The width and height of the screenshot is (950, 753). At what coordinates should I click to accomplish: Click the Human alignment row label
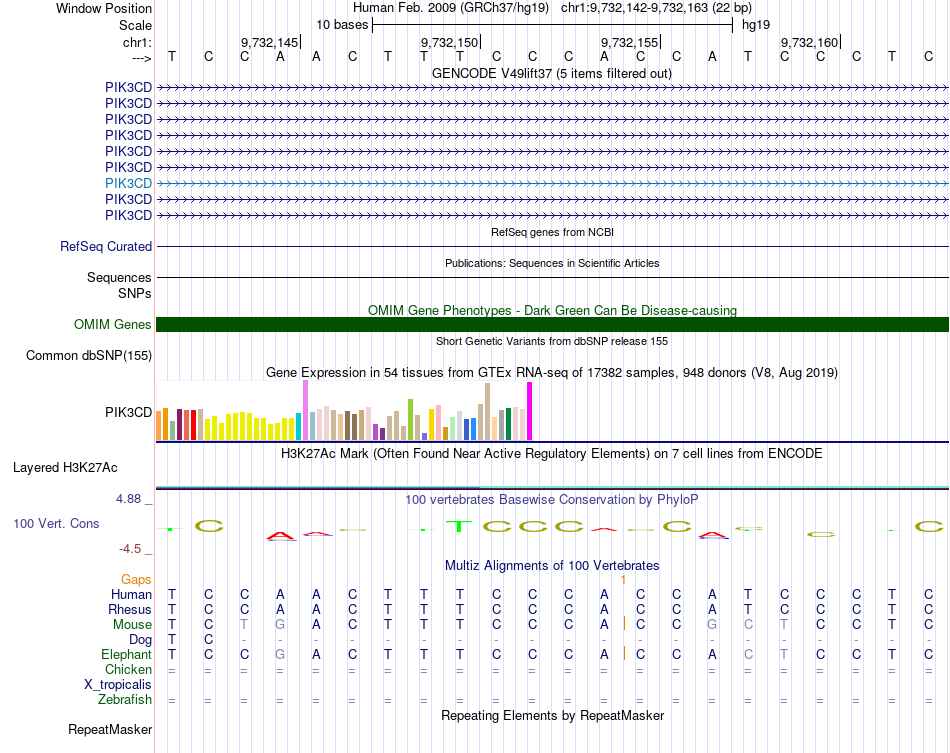[131, 595]
